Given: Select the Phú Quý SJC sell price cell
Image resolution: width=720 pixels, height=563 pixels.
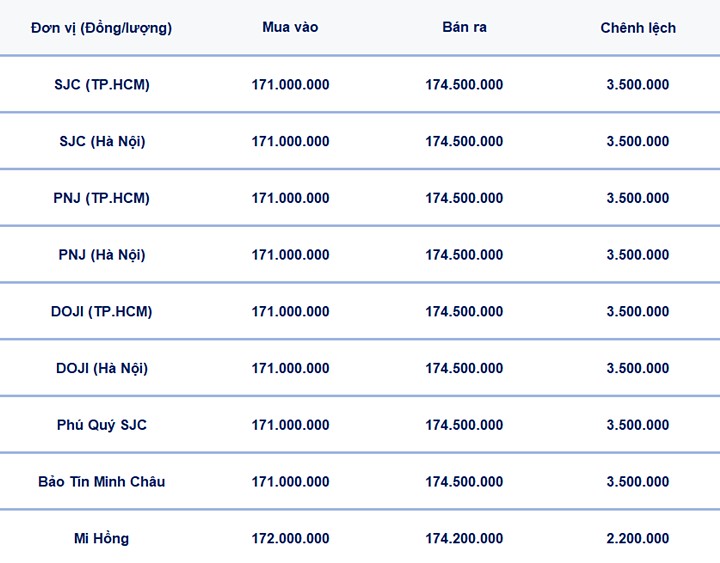Looking at the screenshot, I should pos(464,425).
